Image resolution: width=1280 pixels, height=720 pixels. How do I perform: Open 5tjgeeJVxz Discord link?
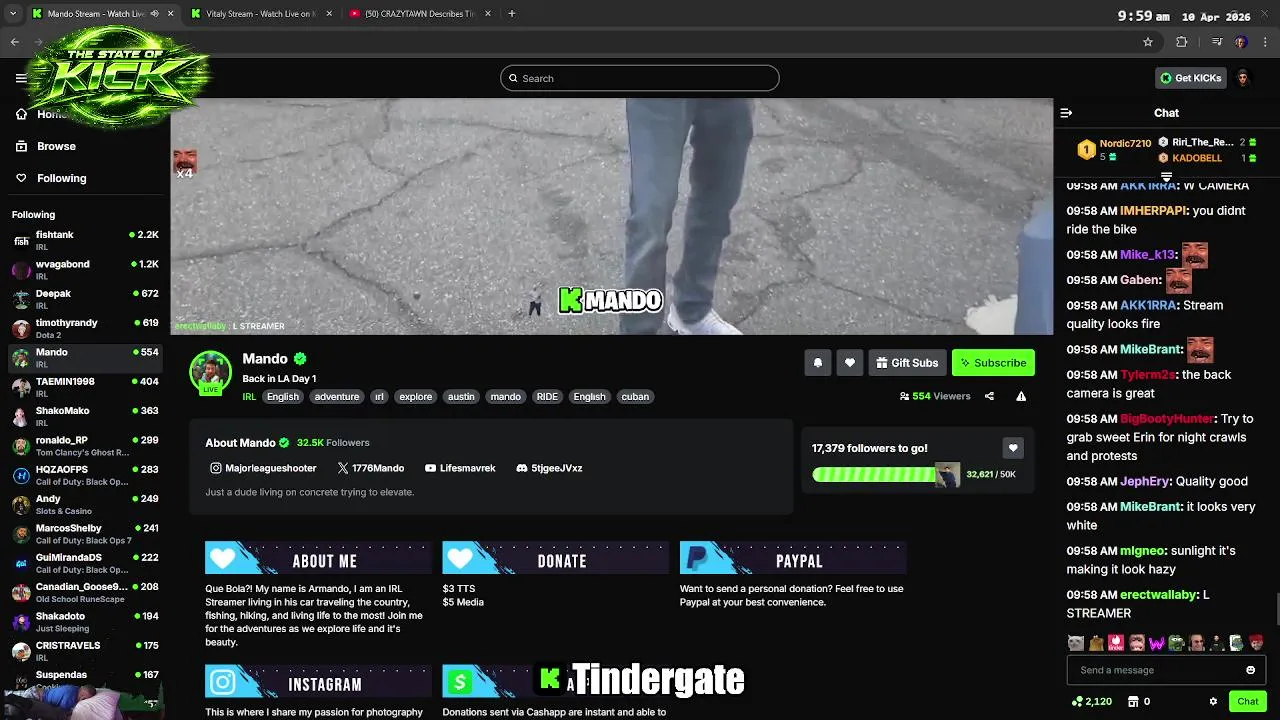[x=549, y=468]
